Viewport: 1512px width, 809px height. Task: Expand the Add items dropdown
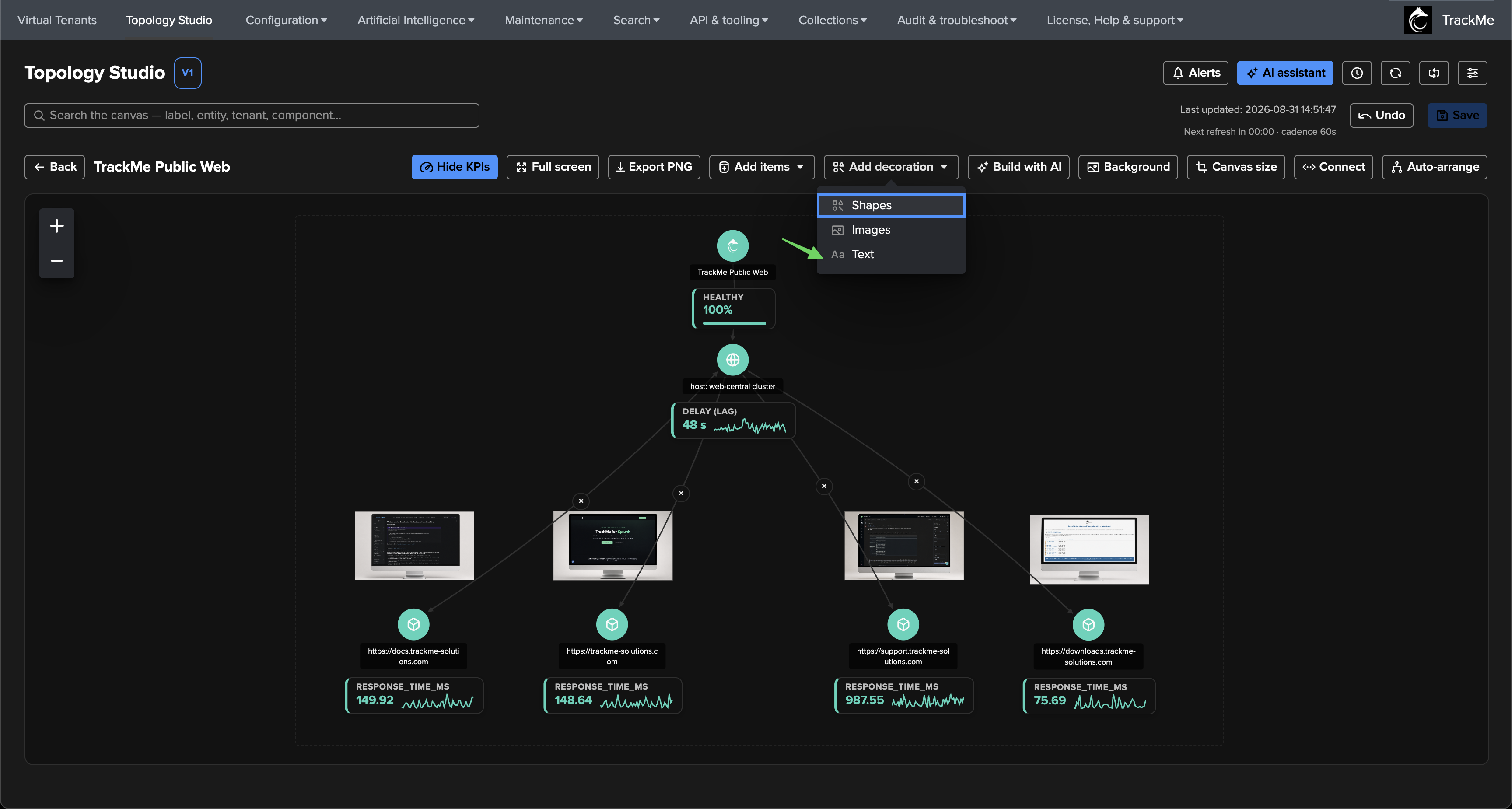coord(762,167)
